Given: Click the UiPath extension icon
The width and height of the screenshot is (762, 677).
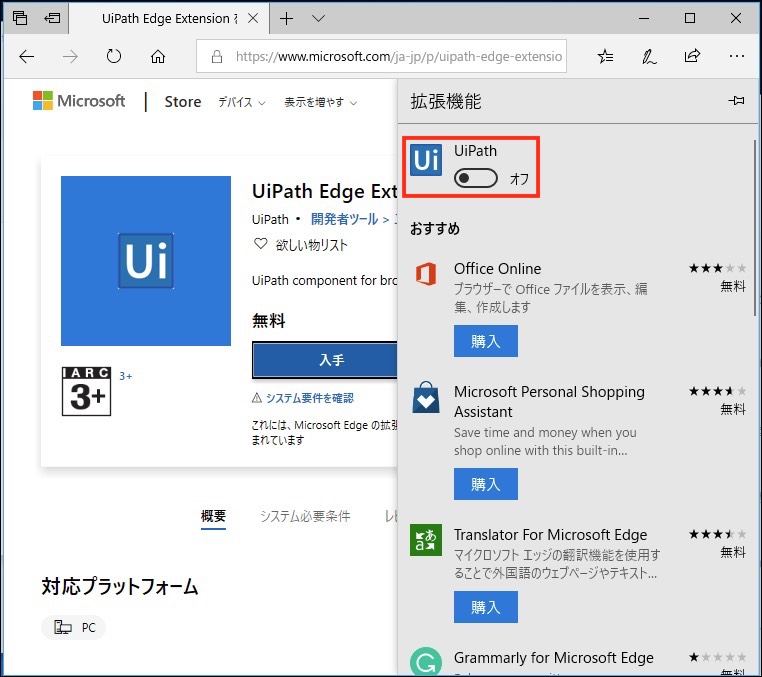Looking at the screenshot, I should coord(427,160).
